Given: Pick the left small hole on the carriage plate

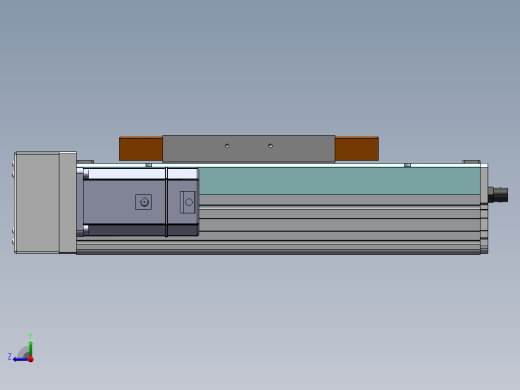Looking at the screenshot, I should point(227,146).
